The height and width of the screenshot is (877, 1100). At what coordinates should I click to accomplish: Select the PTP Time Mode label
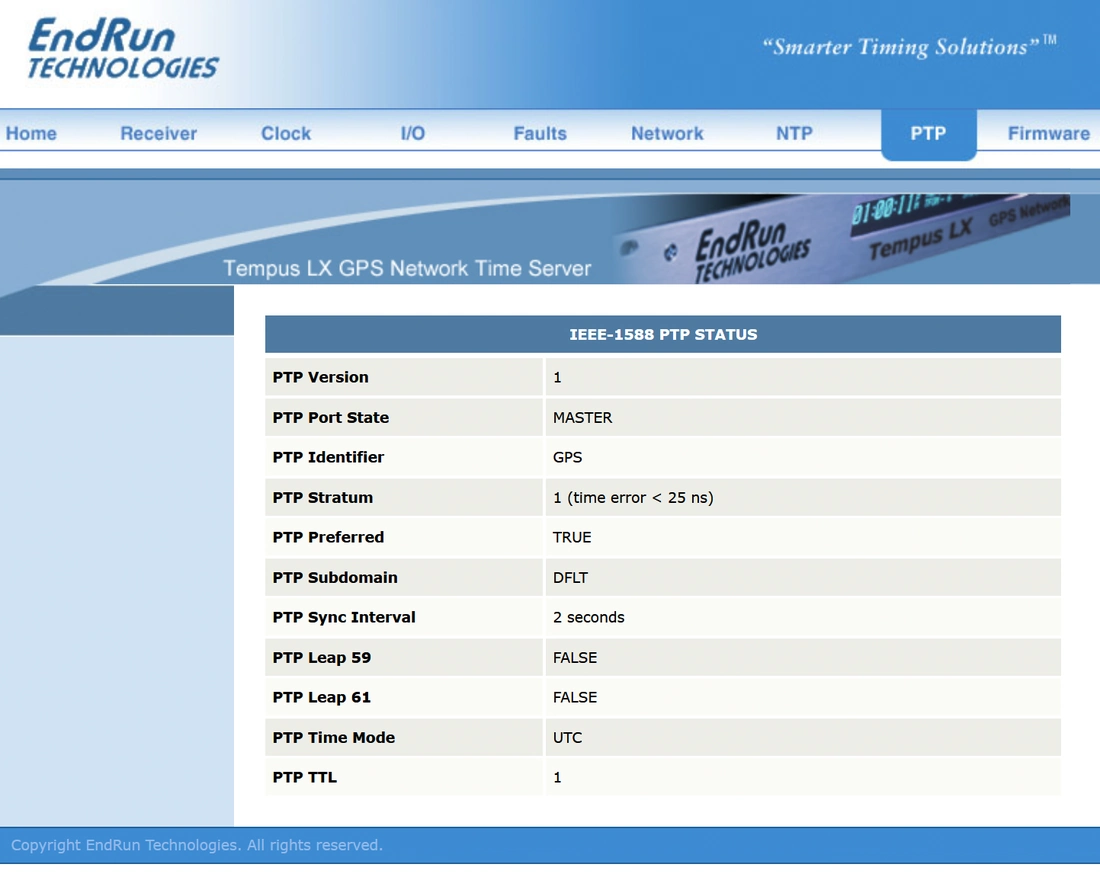click(333, 737)
